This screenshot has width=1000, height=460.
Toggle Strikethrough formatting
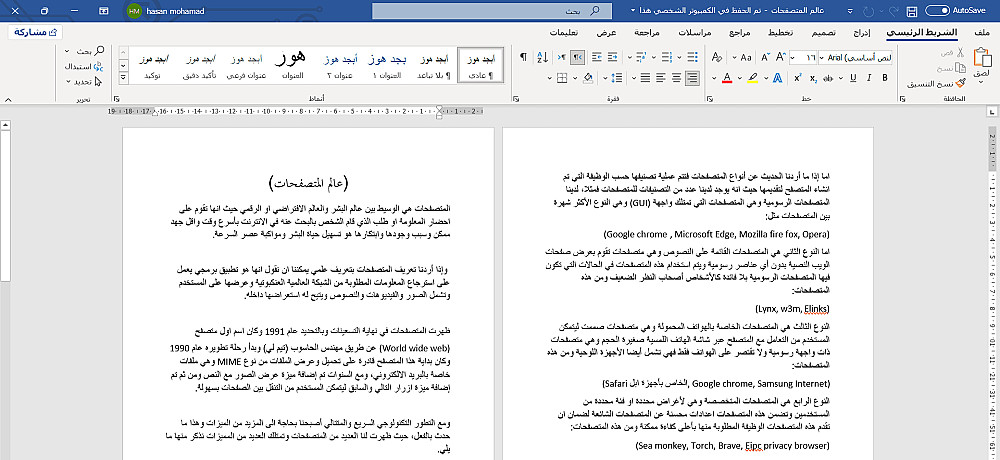click(828, 78)
